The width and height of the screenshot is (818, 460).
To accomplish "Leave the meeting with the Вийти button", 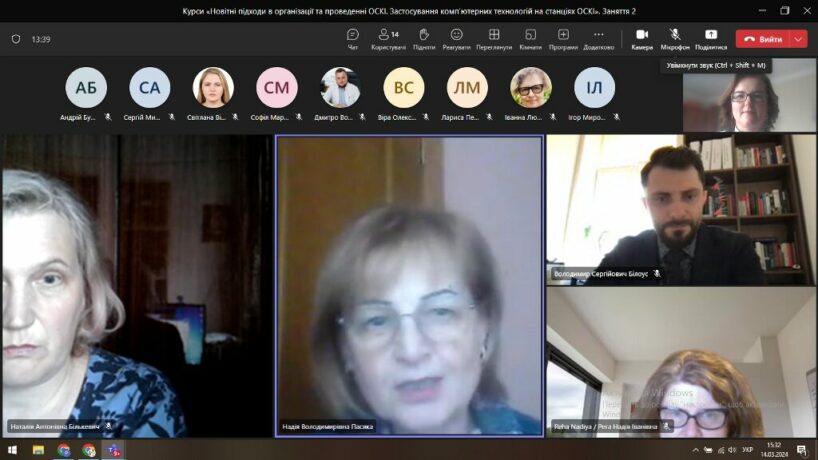I will coord(764,39).
